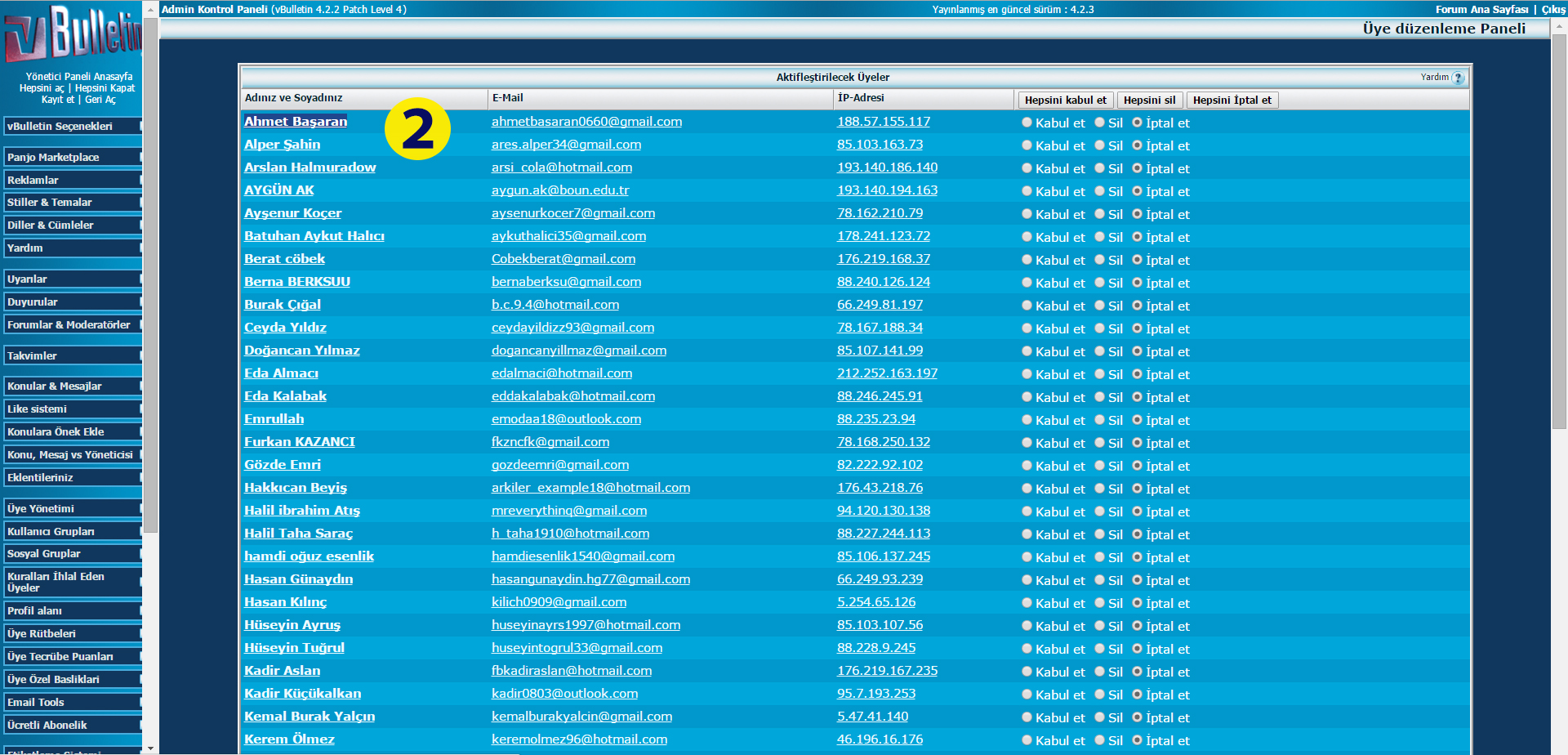Click the main page scroll-up arrow
Viewport: 1568px width, 755px height.
coord(1559,26)
